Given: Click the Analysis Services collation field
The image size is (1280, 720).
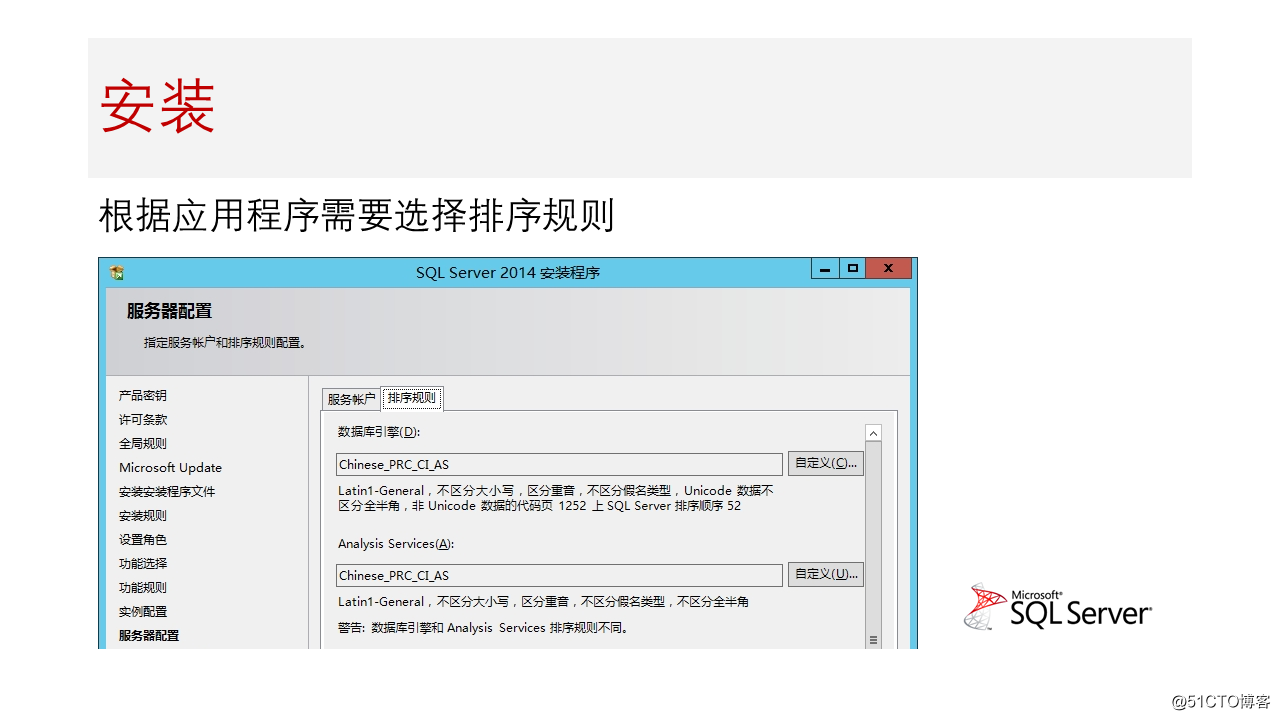Looking at the screenshot, I should point(559,575).
